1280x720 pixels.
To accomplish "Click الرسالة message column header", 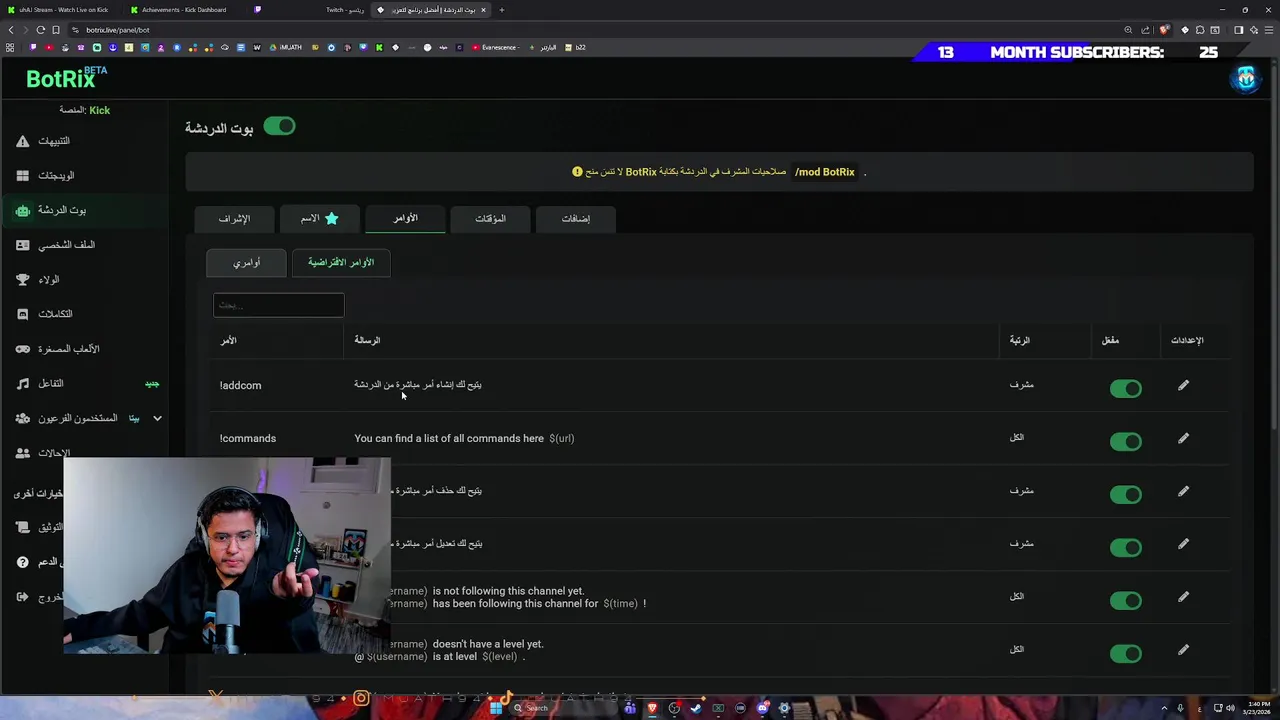I will point(367,340).
